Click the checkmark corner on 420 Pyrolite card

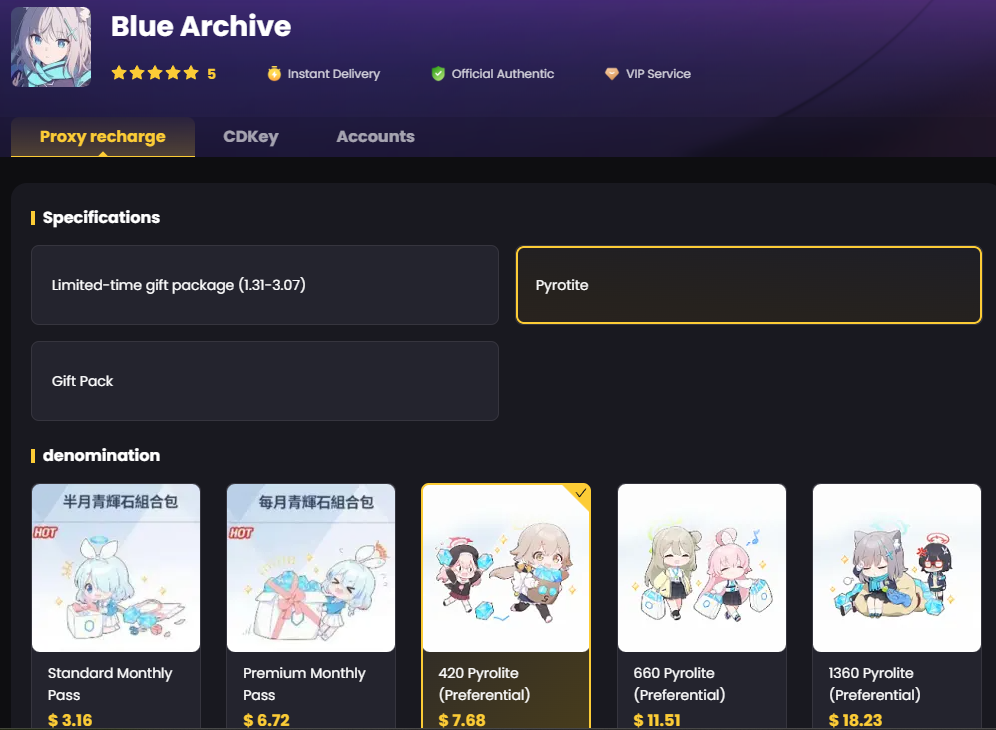[x=580, y=493]
